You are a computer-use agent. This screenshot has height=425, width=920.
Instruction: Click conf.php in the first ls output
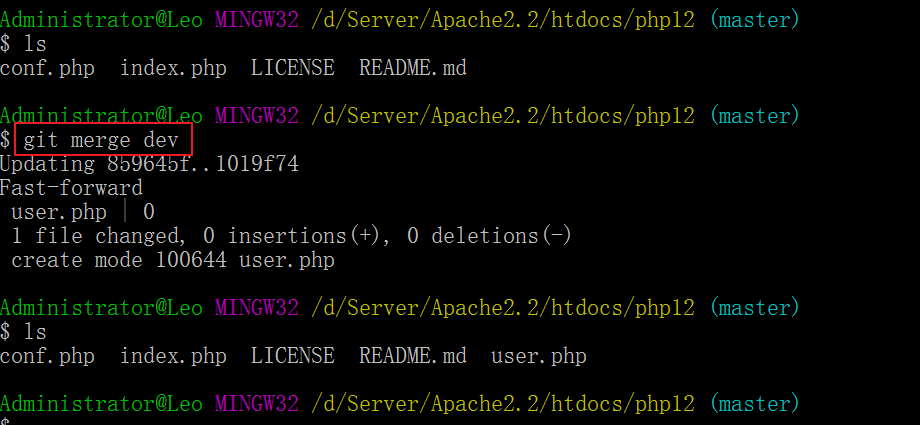point(47,68)
